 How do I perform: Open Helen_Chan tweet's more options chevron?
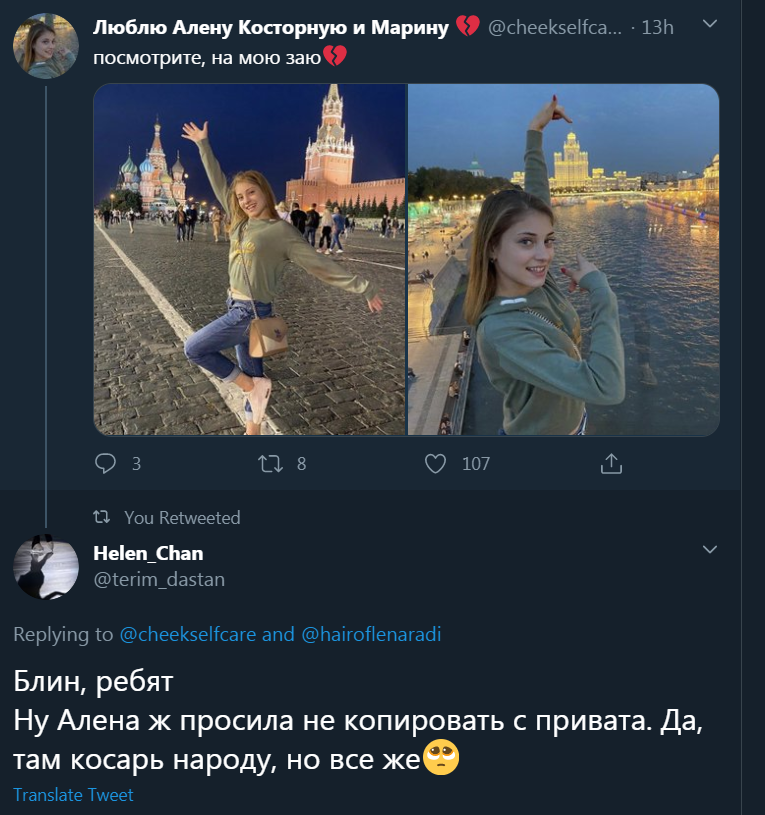(x=710, y=549)
